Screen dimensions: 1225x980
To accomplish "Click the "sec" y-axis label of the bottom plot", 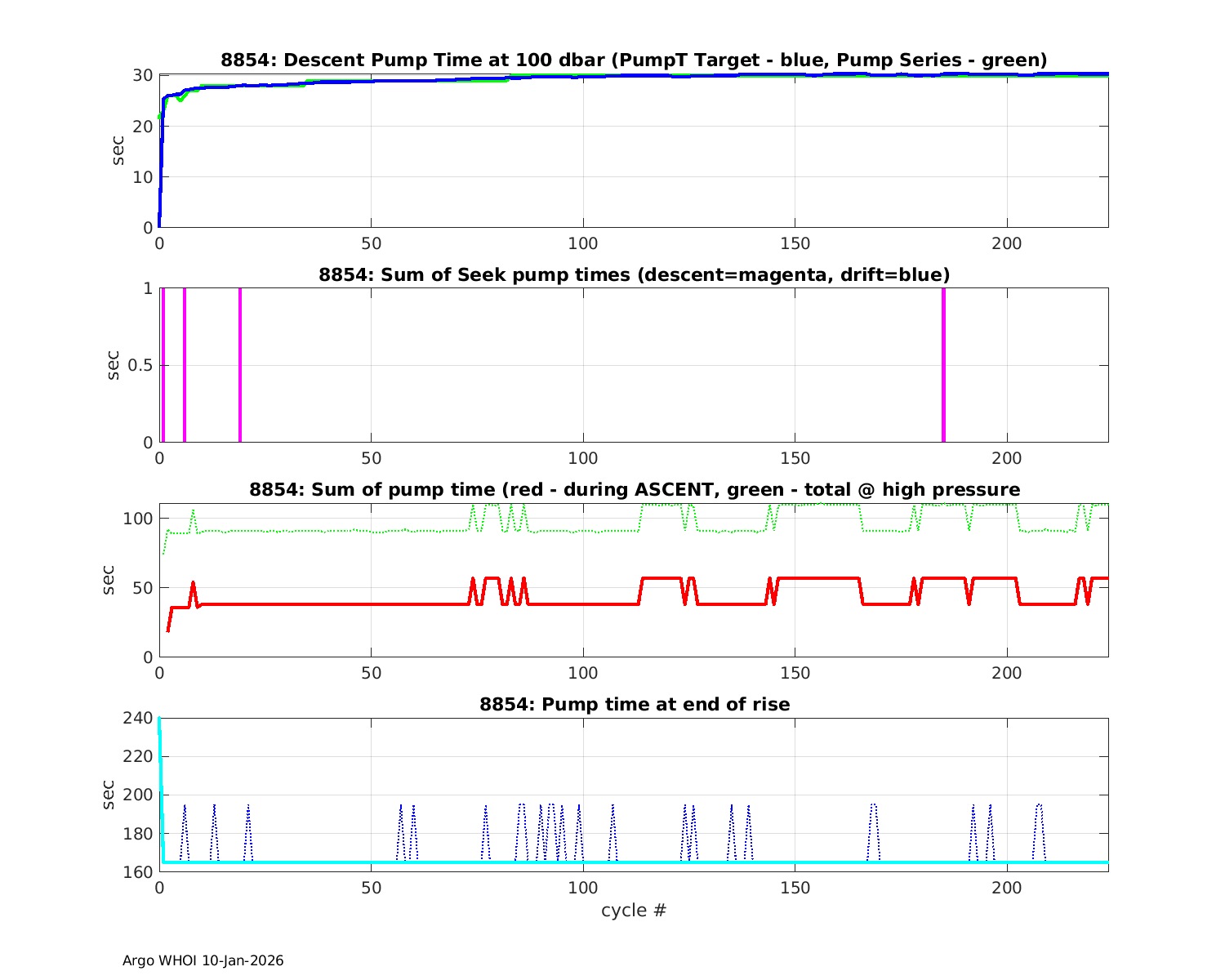I will (109, 795).
